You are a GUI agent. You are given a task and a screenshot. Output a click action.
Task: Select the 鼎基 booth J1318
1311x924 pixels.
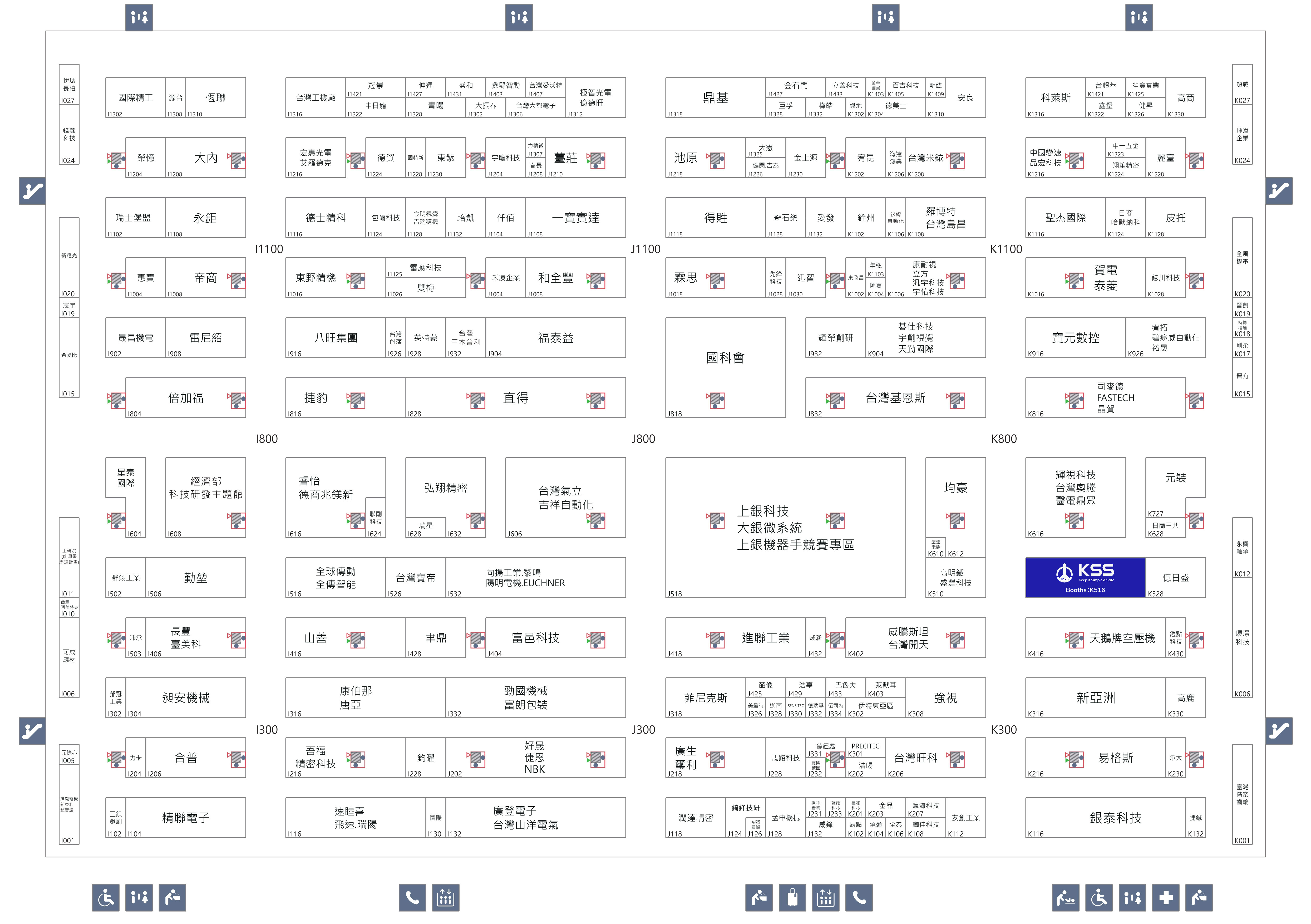pyautogui.click(x=716, y=98)
